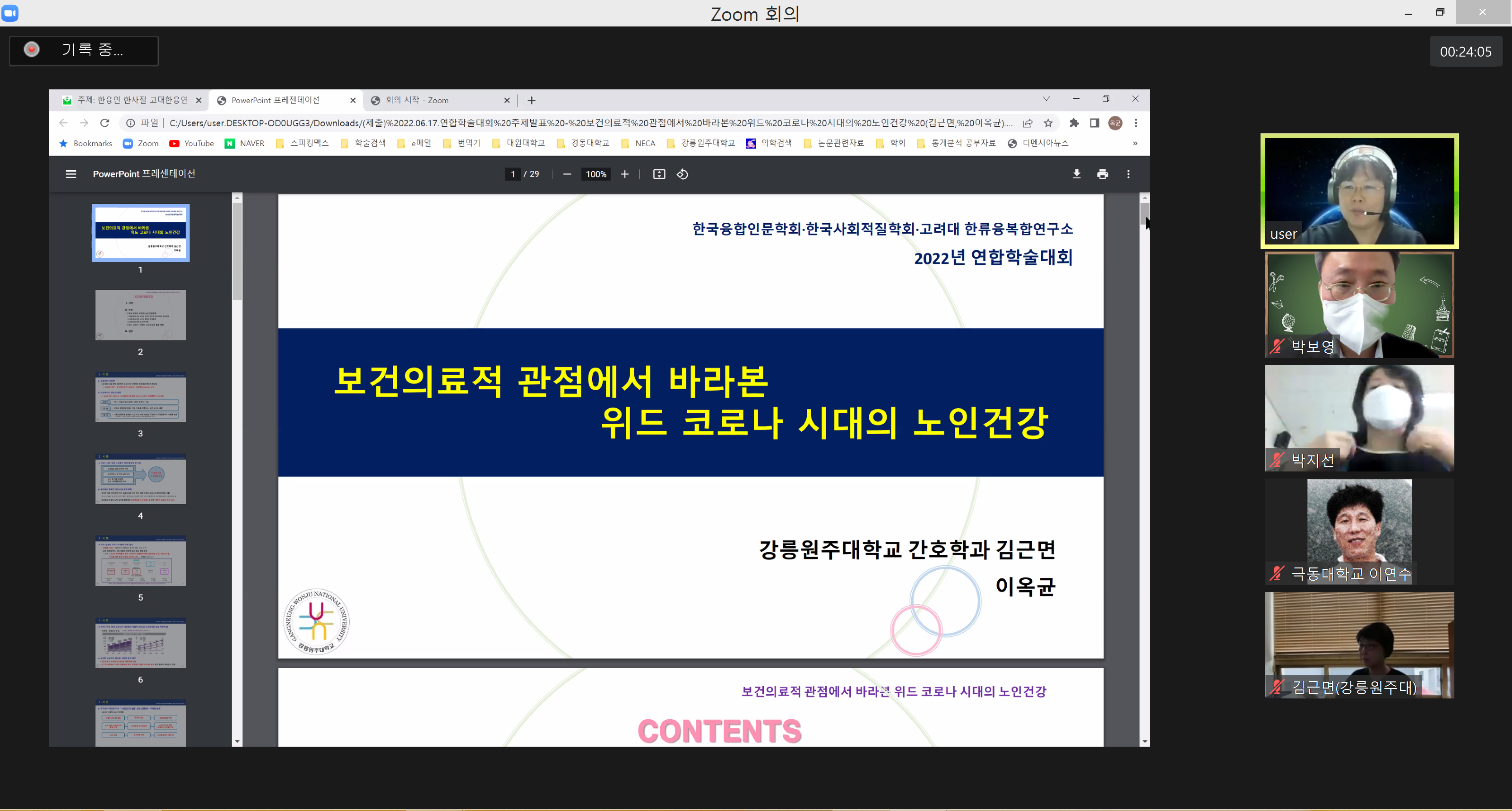The width and height of the screenshot is (1512, 811).
Task: Click scroll down arrow of thumbnail panel
Action: pyautogui.click(x=237, y=741)
